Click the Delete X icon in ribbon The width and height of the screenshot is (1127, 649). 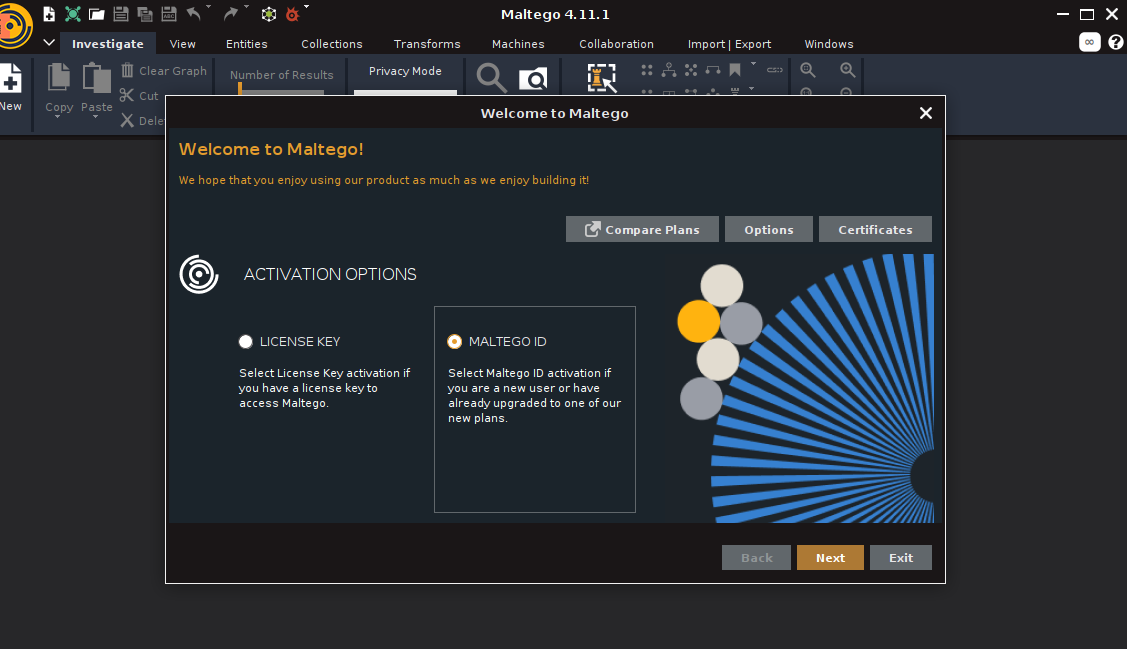click(126, 120)
